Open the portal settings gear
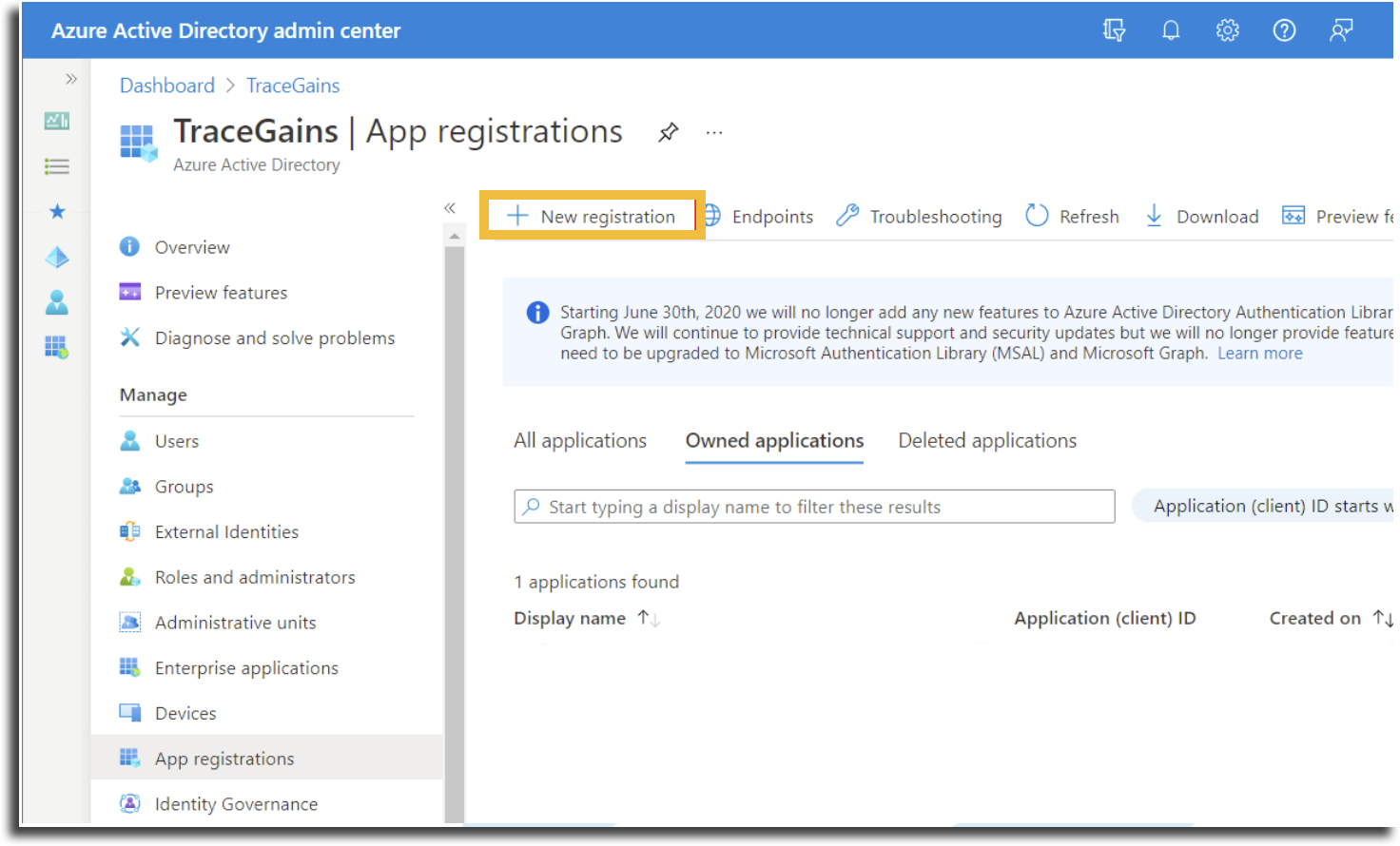 1228,30
